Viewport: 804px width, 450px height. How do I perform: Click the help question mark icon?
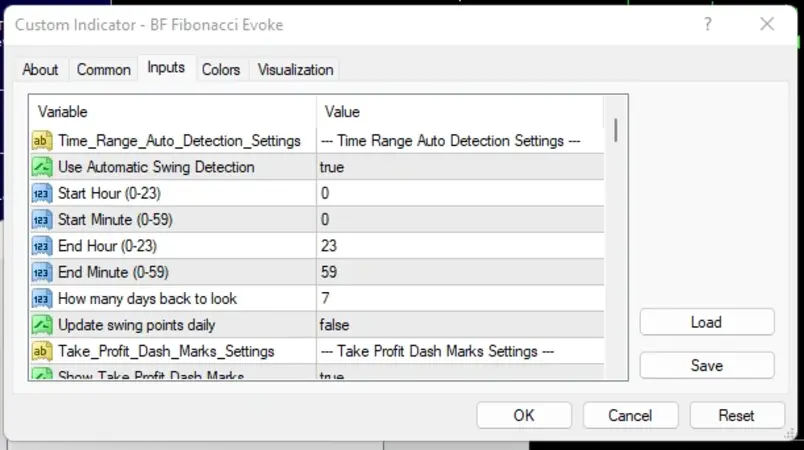click(708, 24)
